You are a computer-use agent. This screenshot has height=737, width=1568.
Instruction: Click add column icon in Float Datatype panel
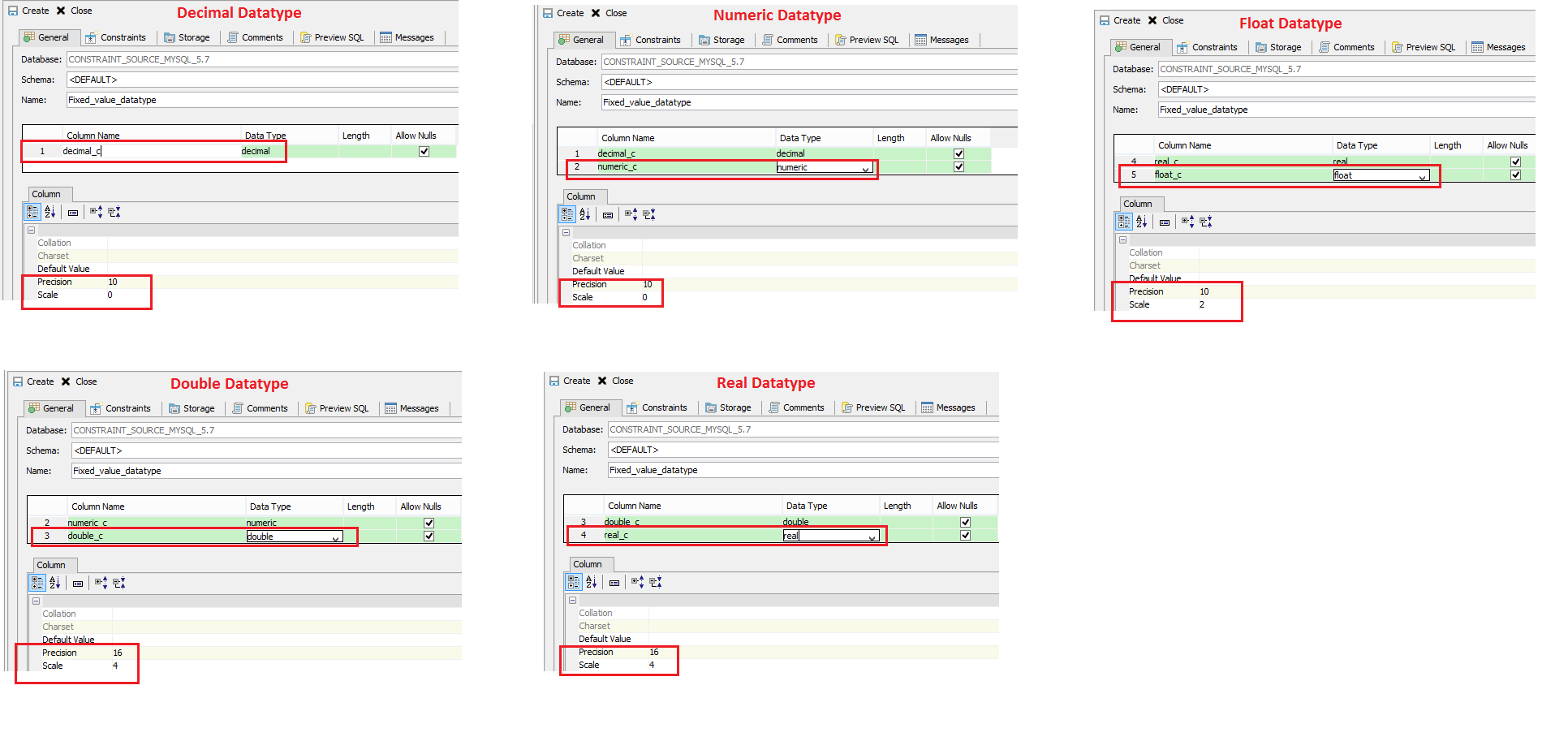coord(1187,222)
